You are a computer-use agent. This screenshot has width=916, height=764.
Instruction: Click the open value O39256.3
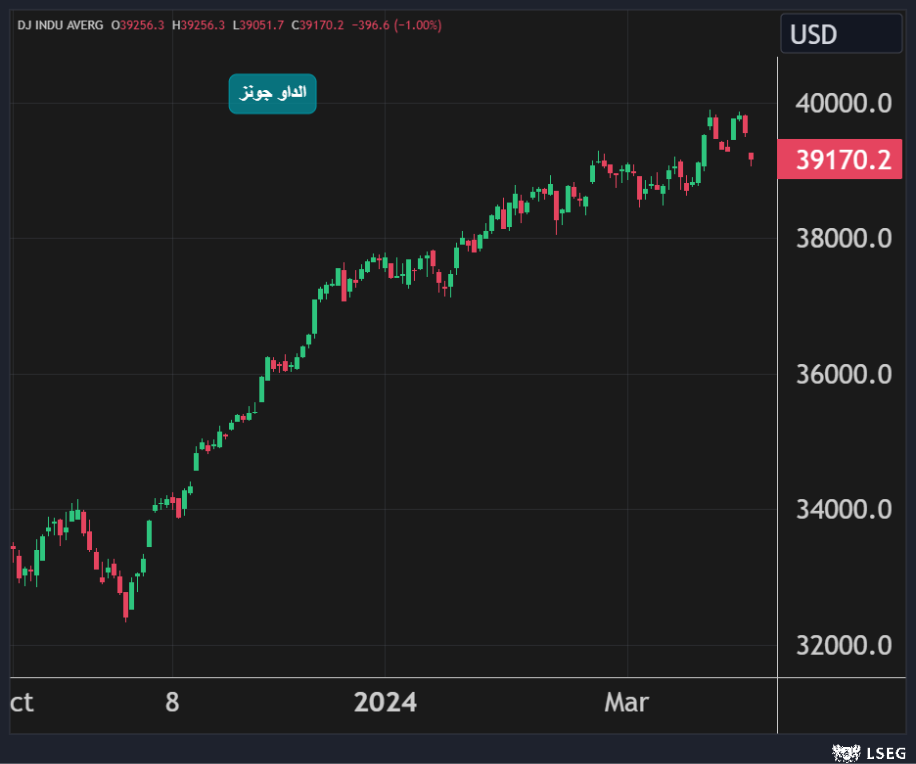coord(140,24)
